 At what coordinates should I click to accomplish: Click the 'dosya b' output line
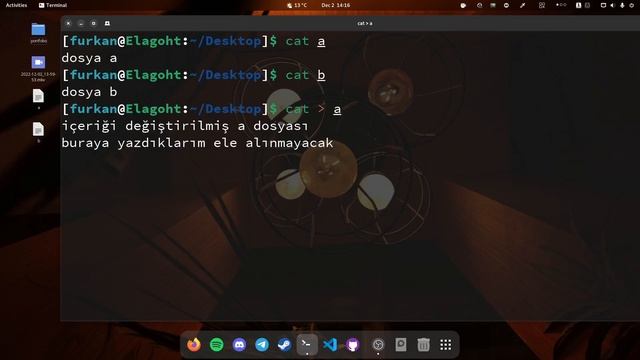(x=89, y=92)
